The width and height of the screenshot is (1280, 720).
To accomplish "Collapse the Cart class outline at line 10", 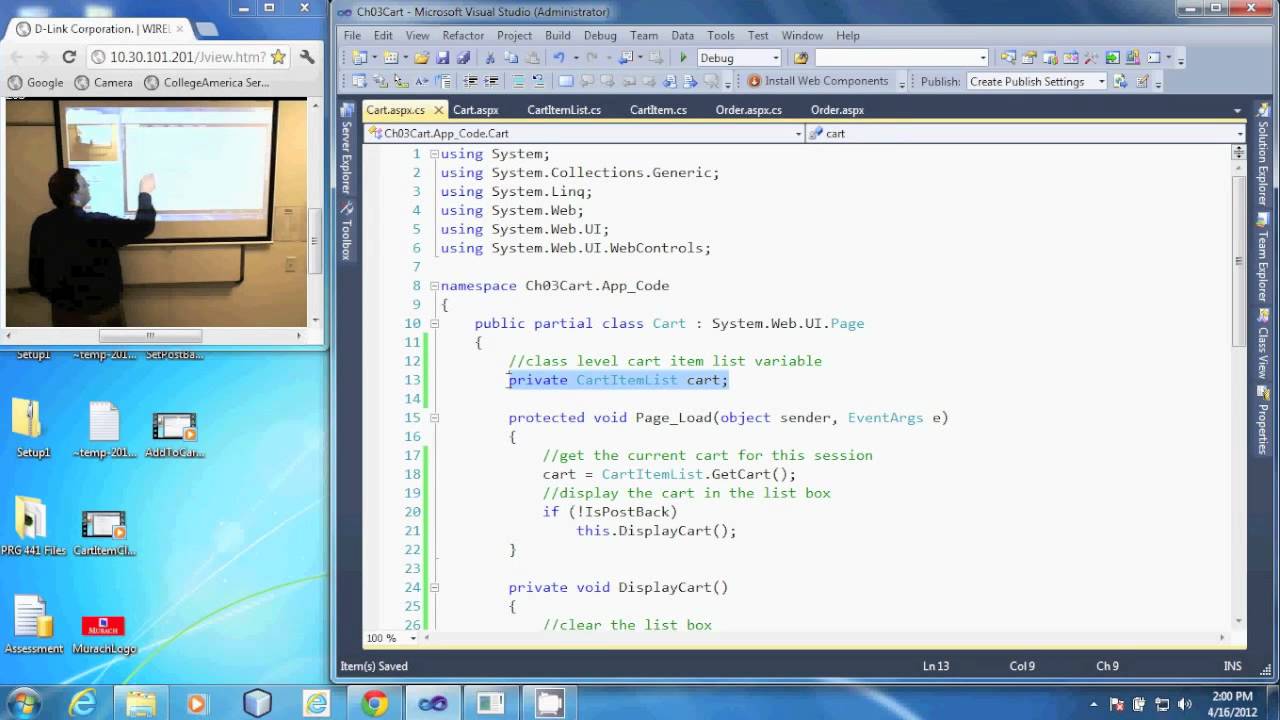I will 435,323.
